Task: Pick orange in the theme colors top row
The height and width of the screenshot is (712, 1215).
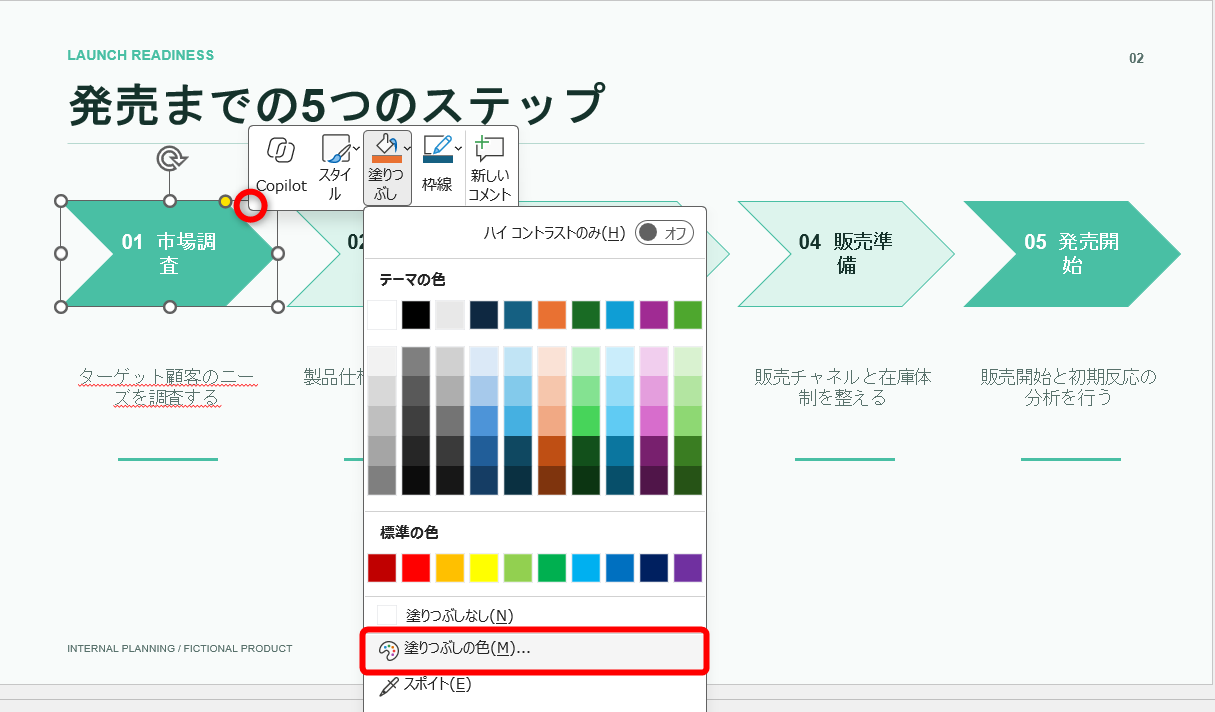Action: pos(552,315)
